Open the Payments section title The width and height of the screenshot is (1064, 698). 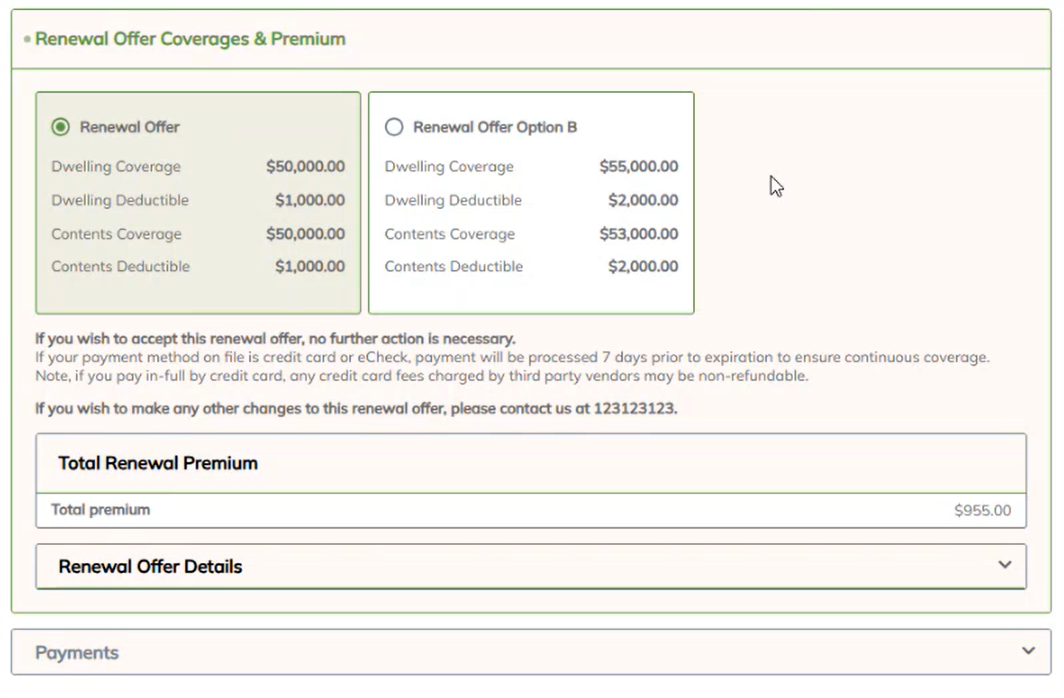(77, 653)
